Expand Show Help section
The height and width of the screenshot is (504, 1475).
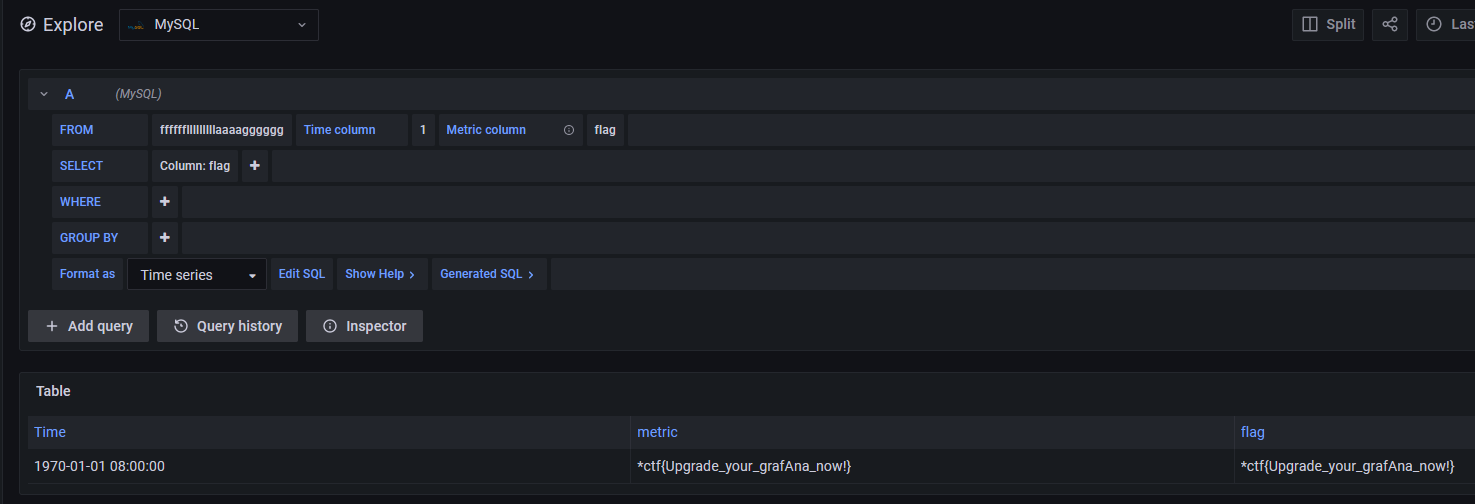(380, 274)
